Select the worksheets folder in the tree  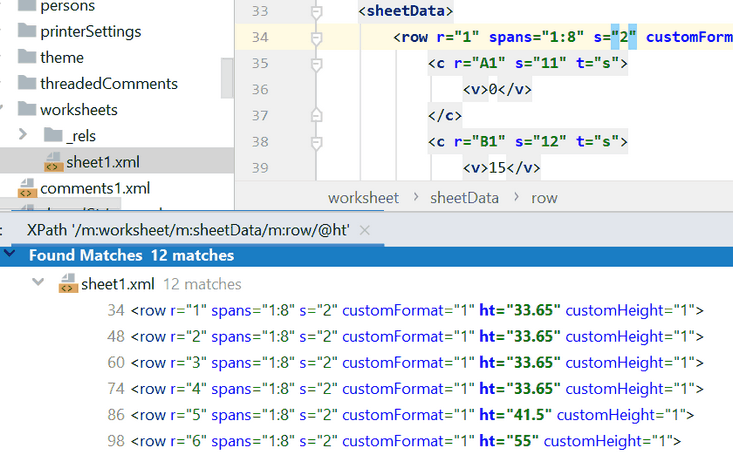point(78,109)
